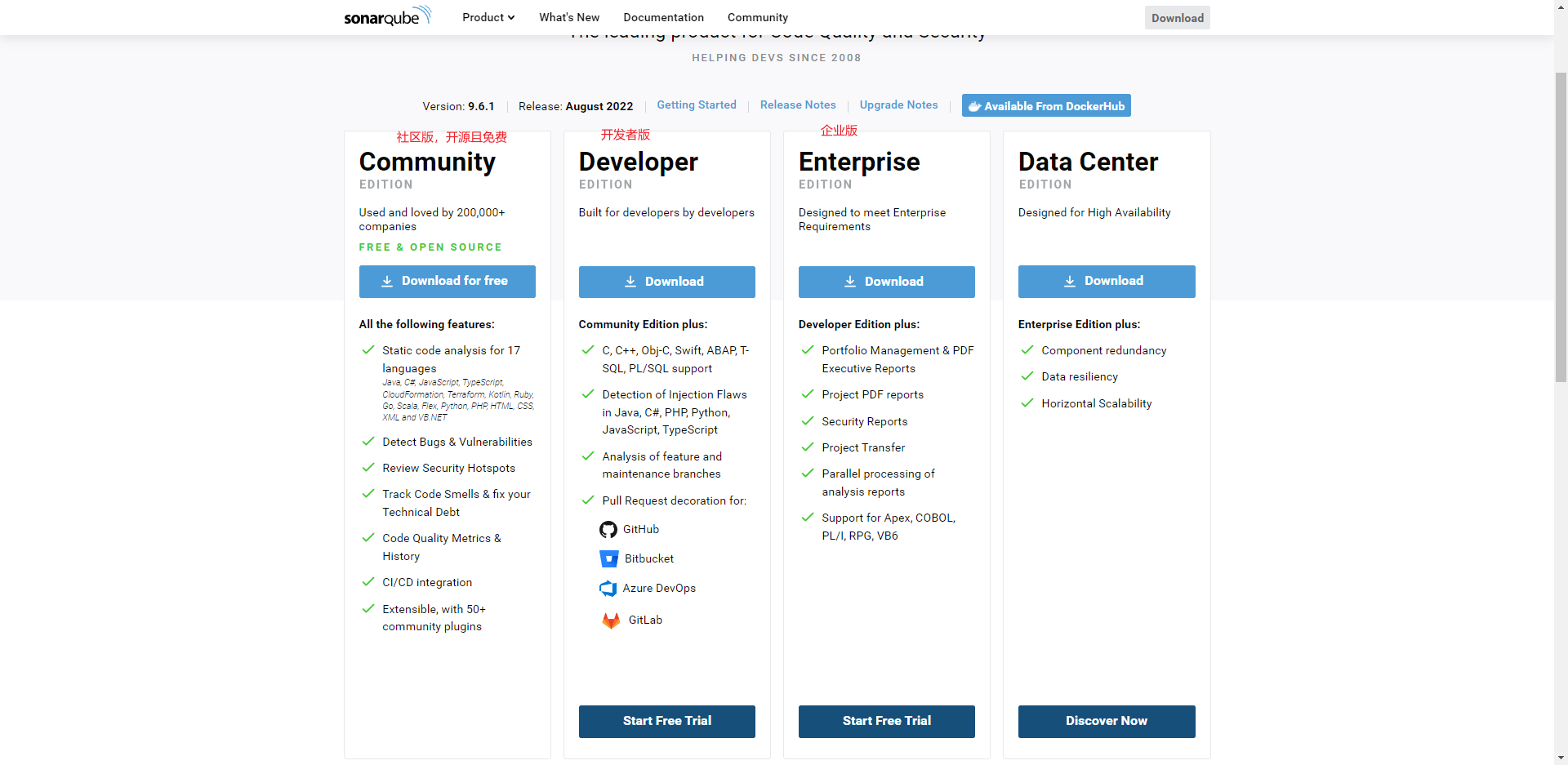Download the Developer Edition
Screen dimensions: 1568x765
(667, 282)
